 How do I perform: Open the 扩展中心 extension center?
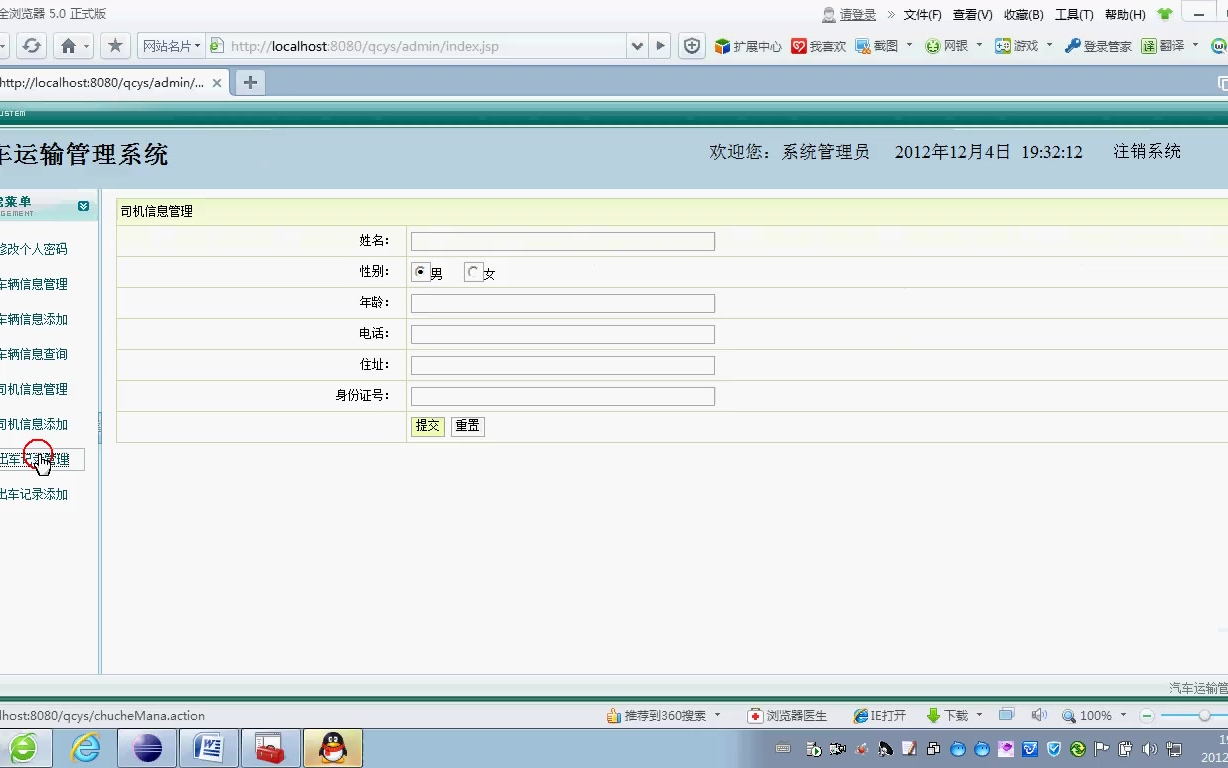pos(747,45)
